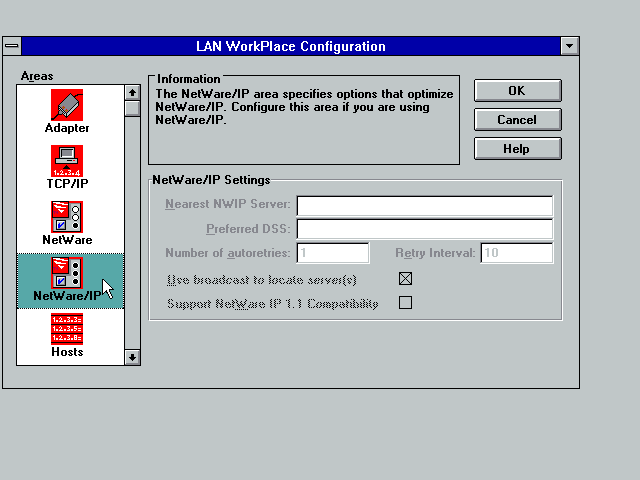This screenshot has width=640, height=480.
Task: Focus the Number of autoretries field
Action: (333, 253)
